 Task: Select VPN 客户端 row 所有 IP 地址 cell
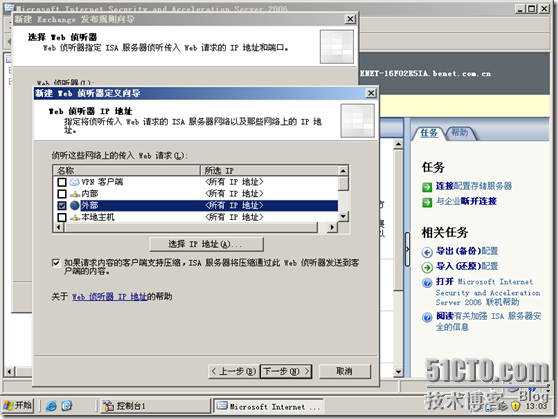click(x=234, y=182)
